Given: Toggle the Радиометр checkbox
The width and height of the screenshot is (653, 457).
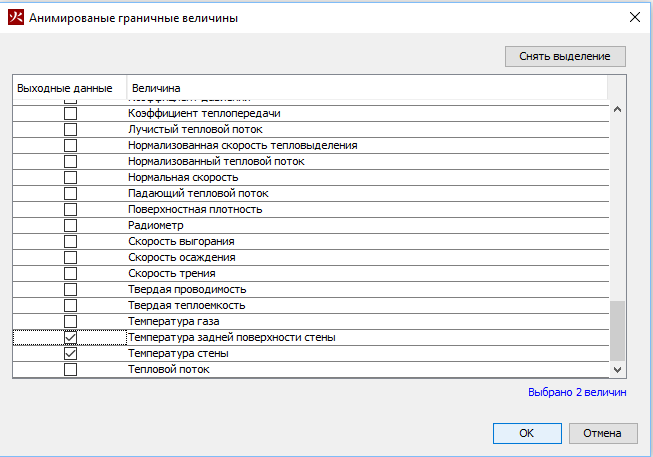Looking at the screenshot, I should 70,225.
